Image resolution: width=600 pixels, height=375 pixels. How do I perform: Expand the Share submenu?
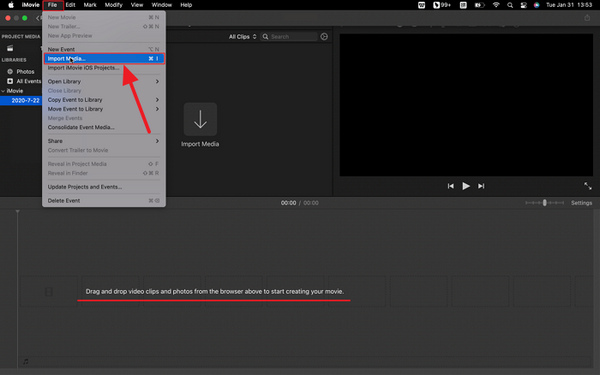(103, 141)
